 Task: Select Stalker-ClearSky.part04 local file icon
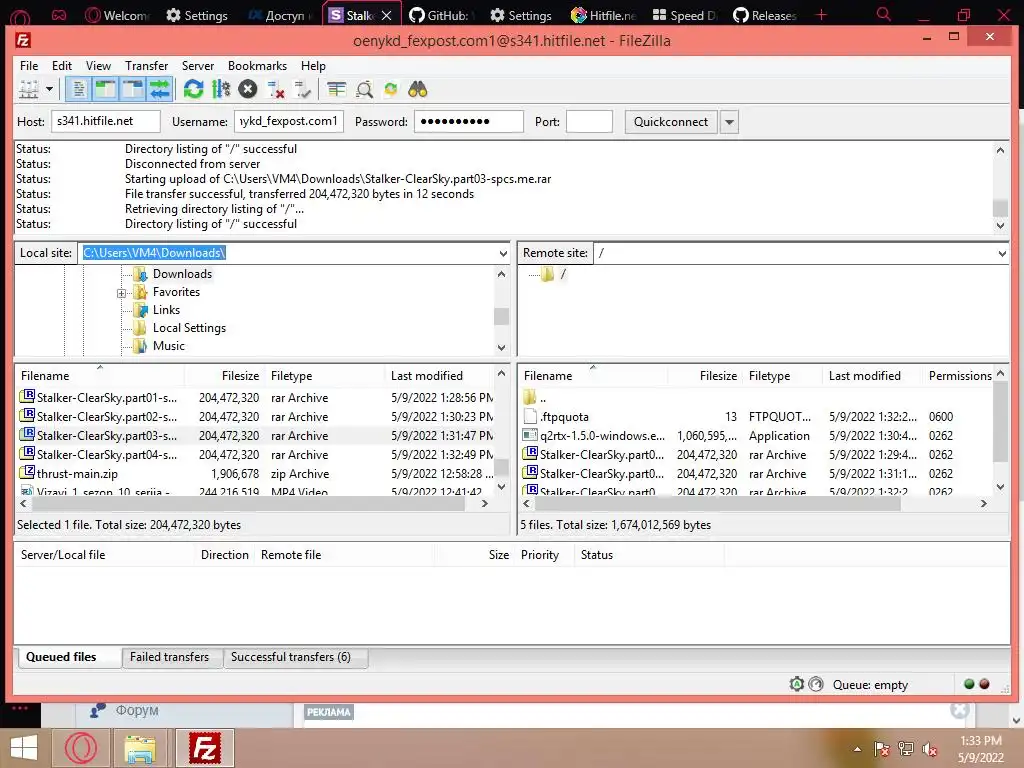coord(27,453)
